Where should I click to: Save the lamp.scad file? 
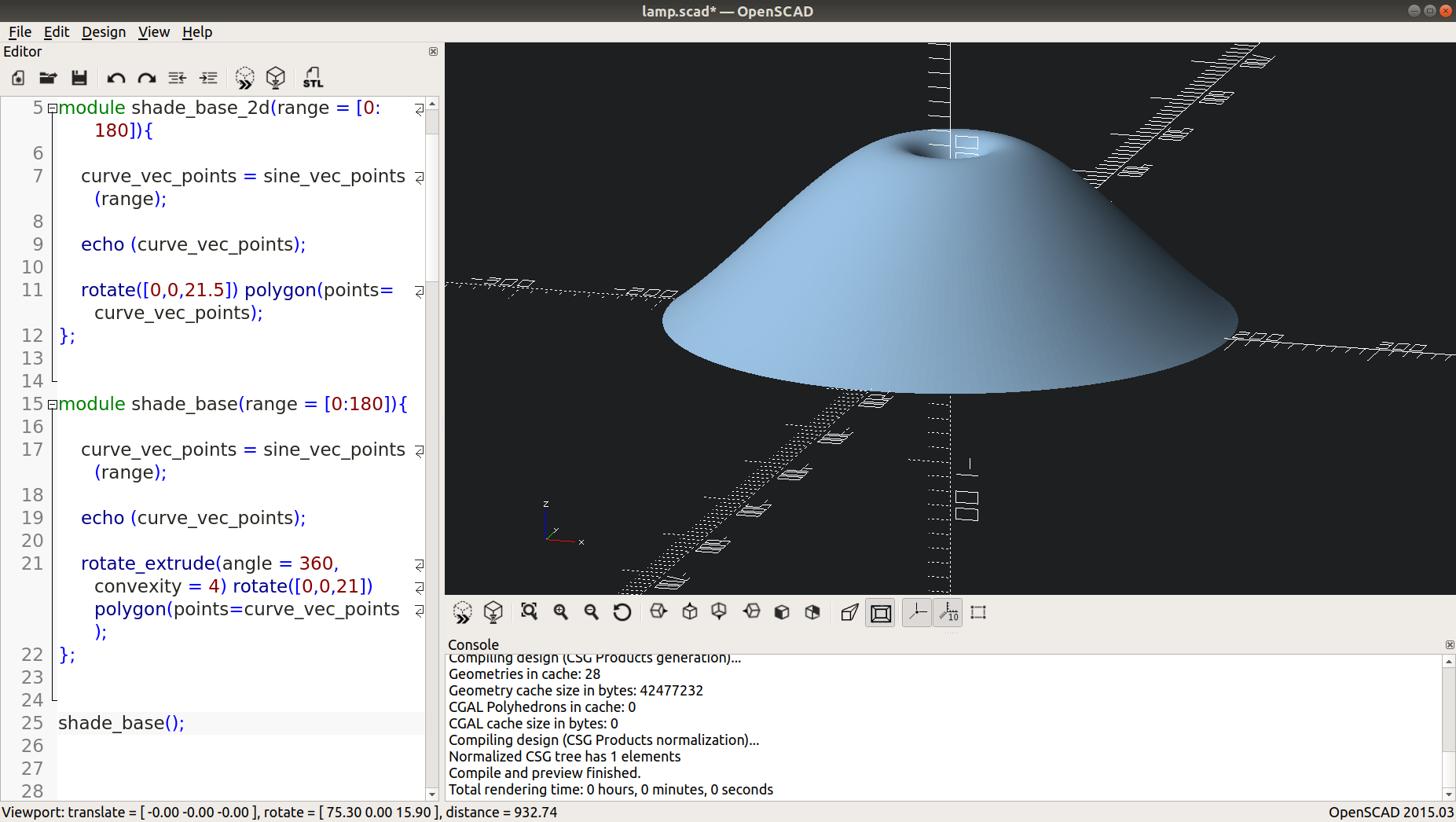79,78
